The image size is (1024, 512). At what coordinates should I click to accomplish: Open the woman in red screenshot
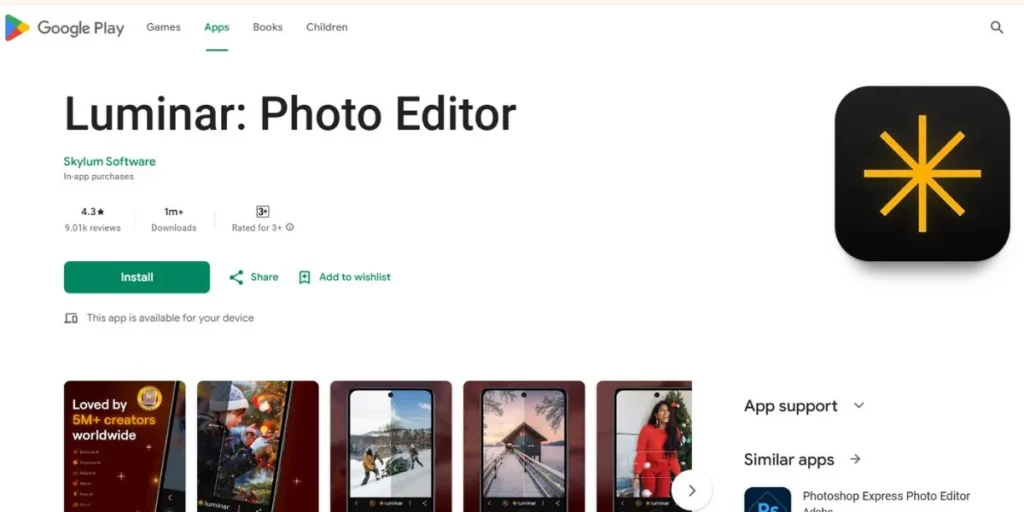click(x=644, y=446)
